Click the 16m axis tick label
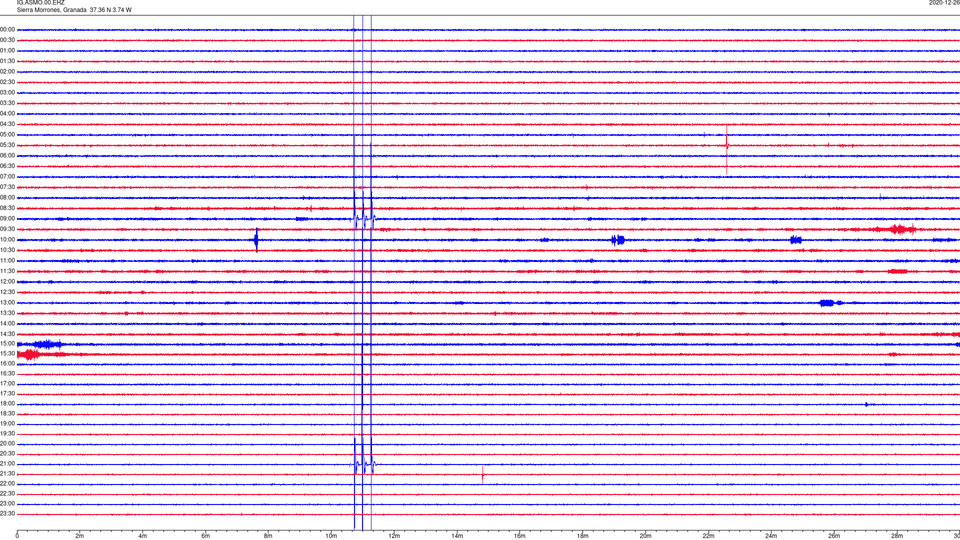This screenshot has height=540, width=960. pos(520,536)
